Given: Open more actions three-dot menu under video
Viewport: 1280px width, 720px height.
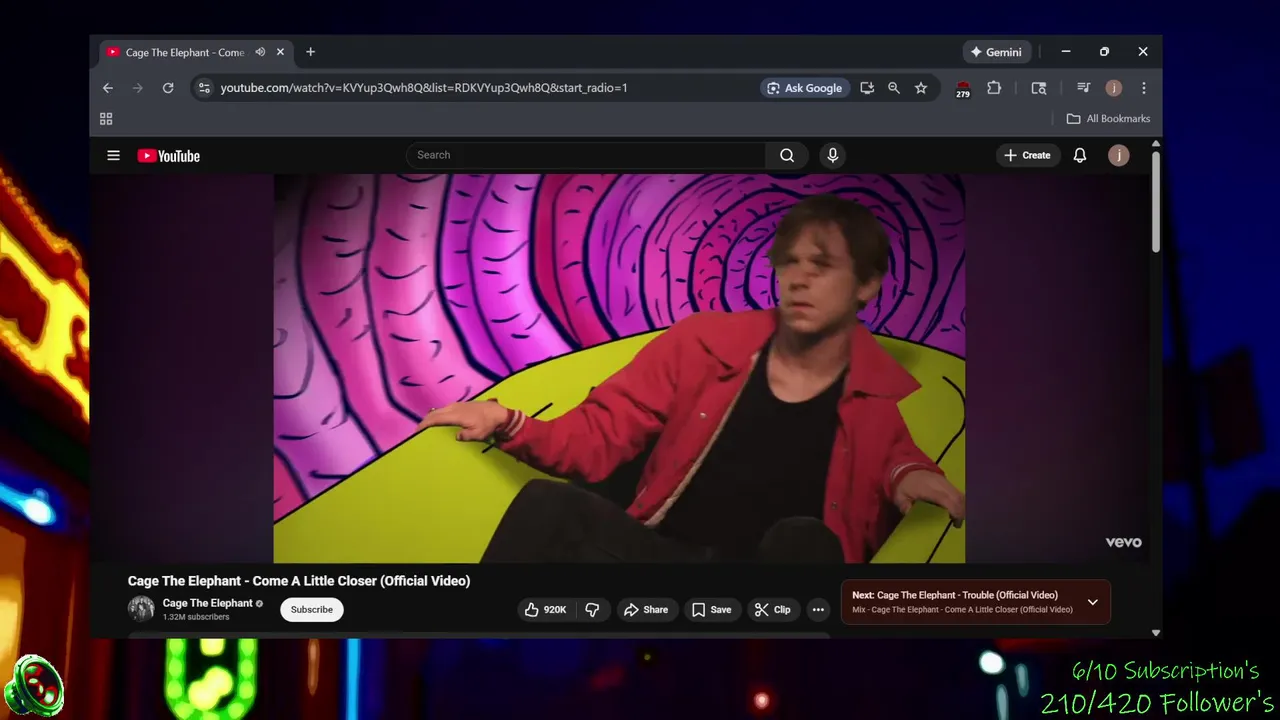Looking at the screenshot, I should (x=818, y=610).
